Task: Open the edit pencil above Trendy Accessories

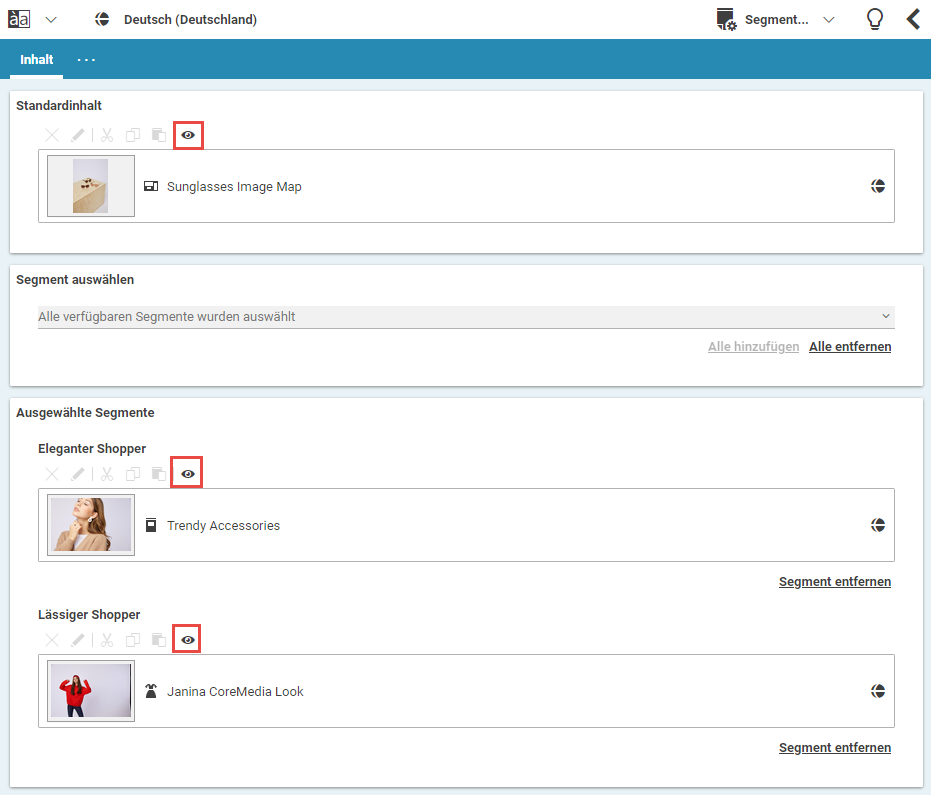Action: click(79, 473)
